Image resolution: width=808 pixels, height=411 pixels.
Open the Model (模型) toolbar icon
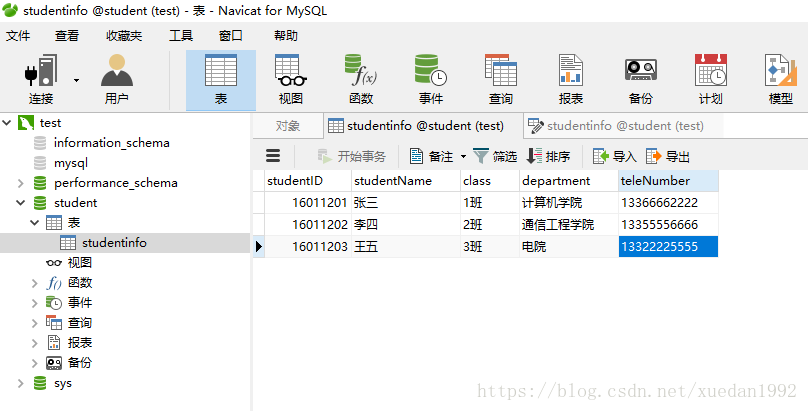click(780, 80)
